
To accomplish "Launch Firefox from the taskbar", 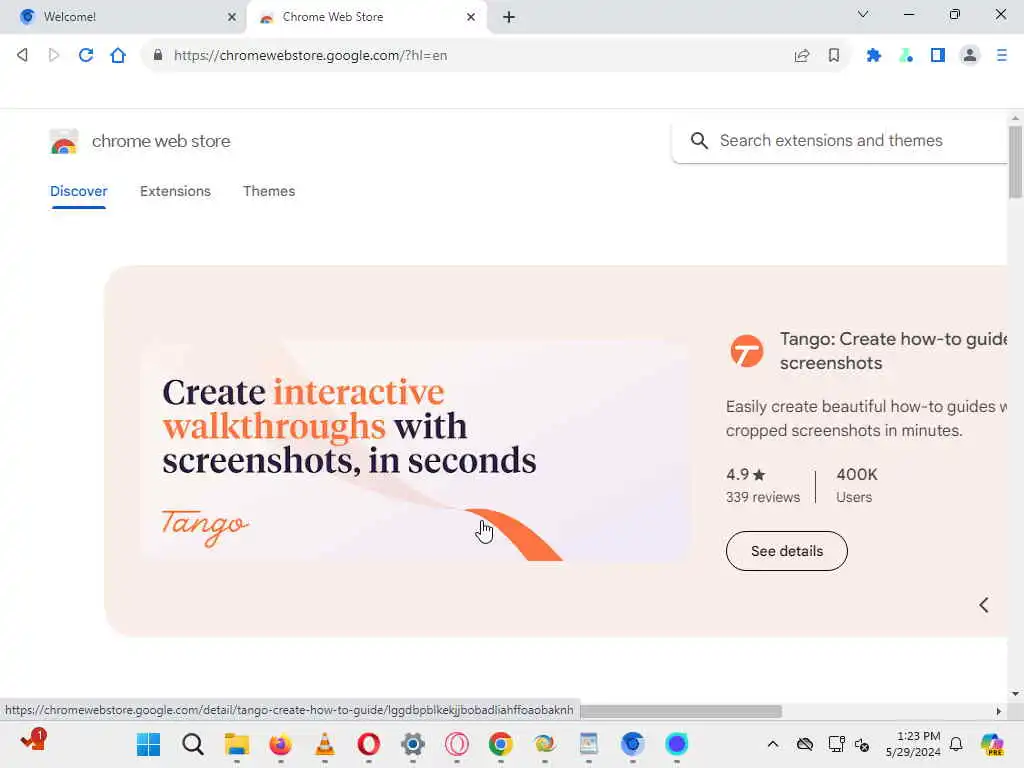I will (280, 744).
